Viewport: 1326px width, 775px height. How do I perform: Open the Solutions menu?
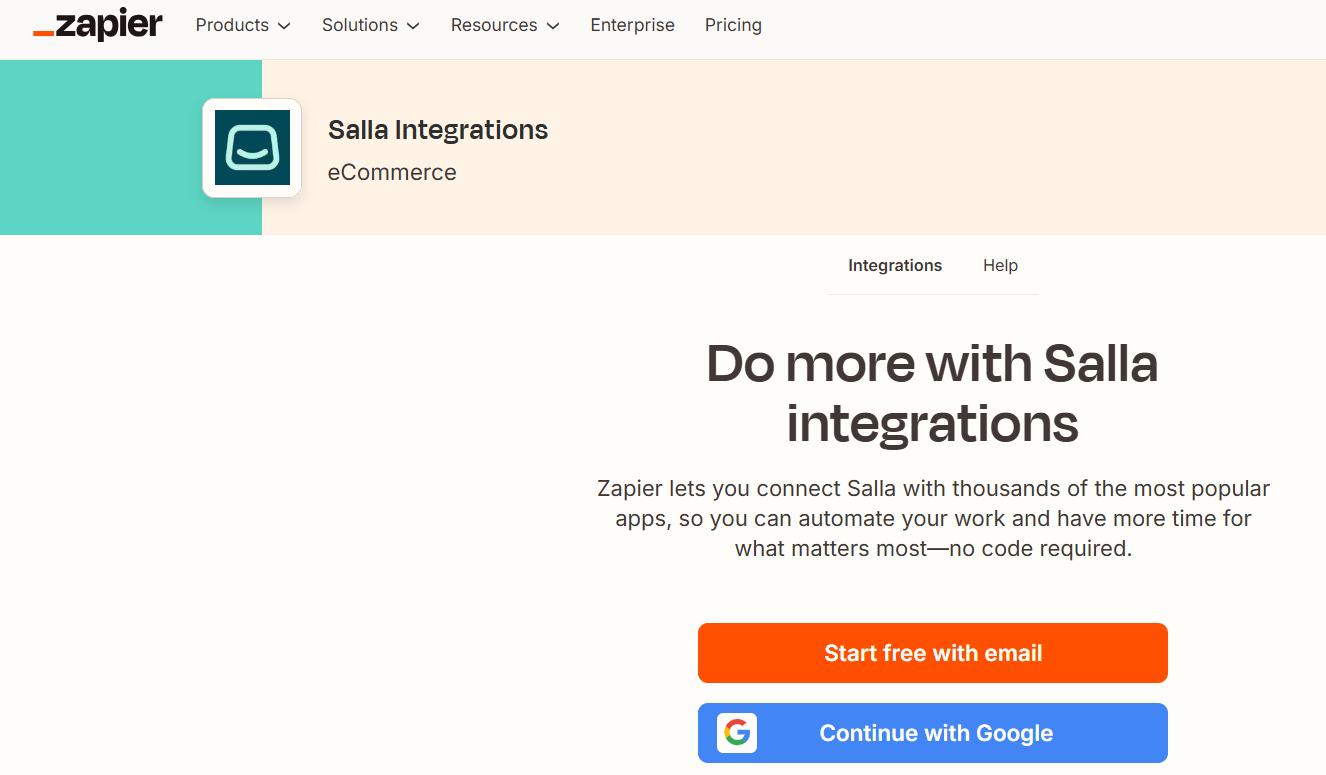371,25
